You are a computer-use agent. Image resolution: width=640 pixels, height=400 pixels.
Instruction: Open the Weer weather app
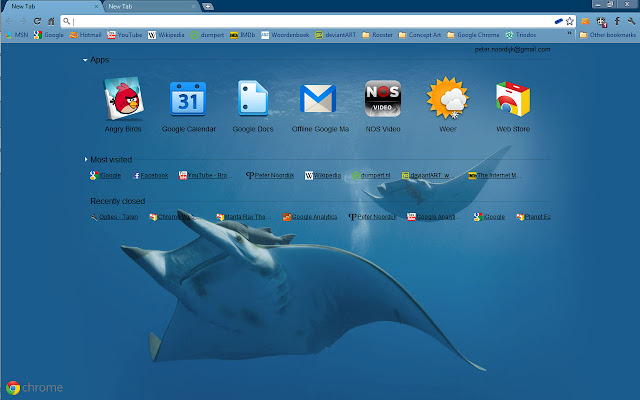click(446, 100)
